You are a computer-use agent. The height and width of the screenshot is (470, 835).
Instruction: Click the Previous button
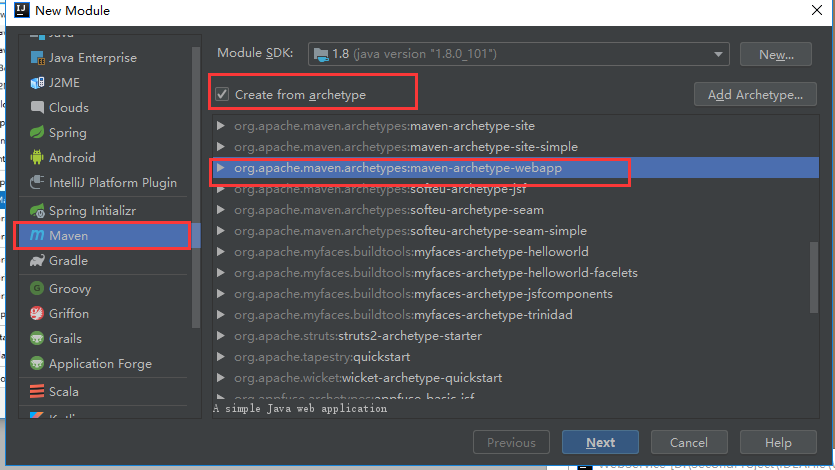pyautogui.click(x=511, y=442)
